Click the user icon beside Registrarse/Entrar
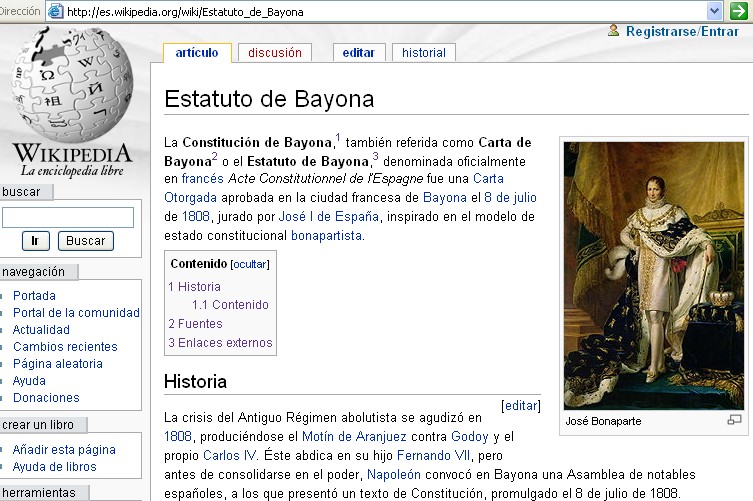This screenshot has width=753, height=501. (613, 30)
